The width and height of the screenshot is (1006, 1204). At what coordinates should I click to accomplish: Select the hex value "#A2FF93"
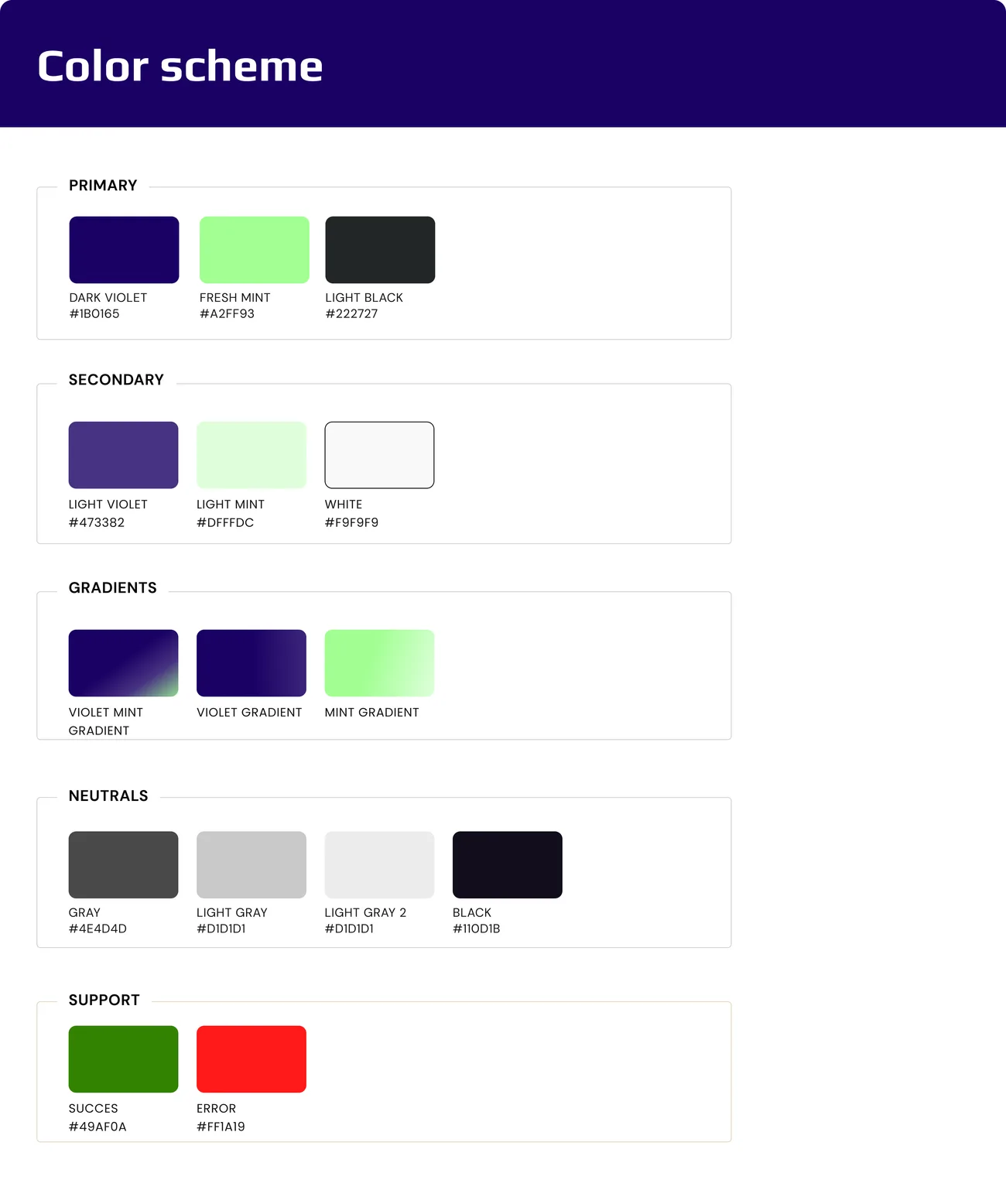tap(227, 314)
